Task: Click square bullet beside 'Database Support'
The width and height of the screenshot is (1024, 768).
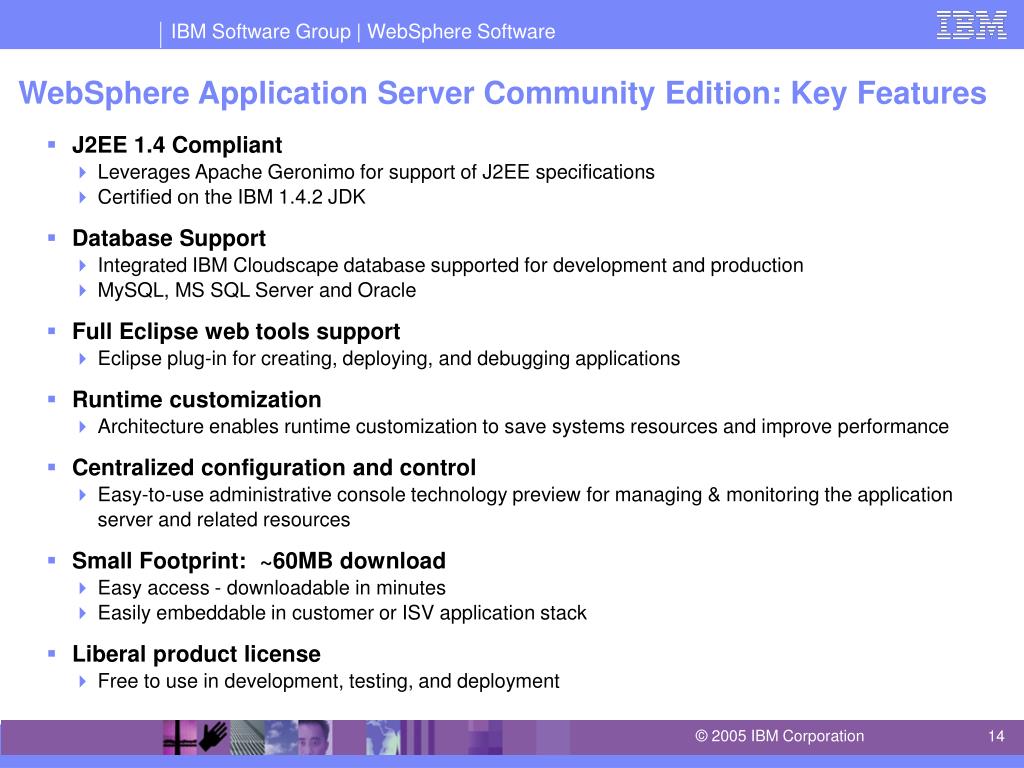Action: (52, 238)
